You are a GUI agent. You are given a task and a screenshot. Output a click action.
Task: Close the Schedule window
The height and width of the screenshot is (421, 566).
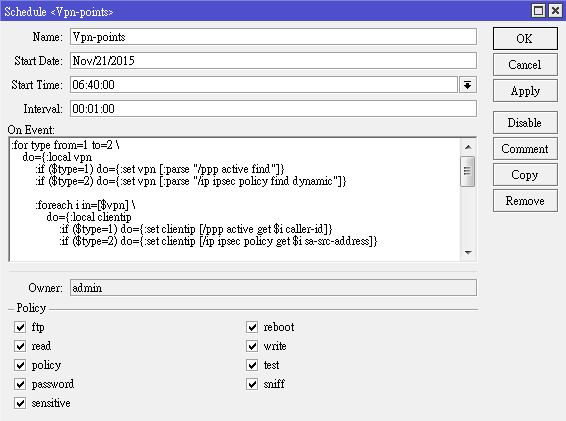(x=555, y=11)
